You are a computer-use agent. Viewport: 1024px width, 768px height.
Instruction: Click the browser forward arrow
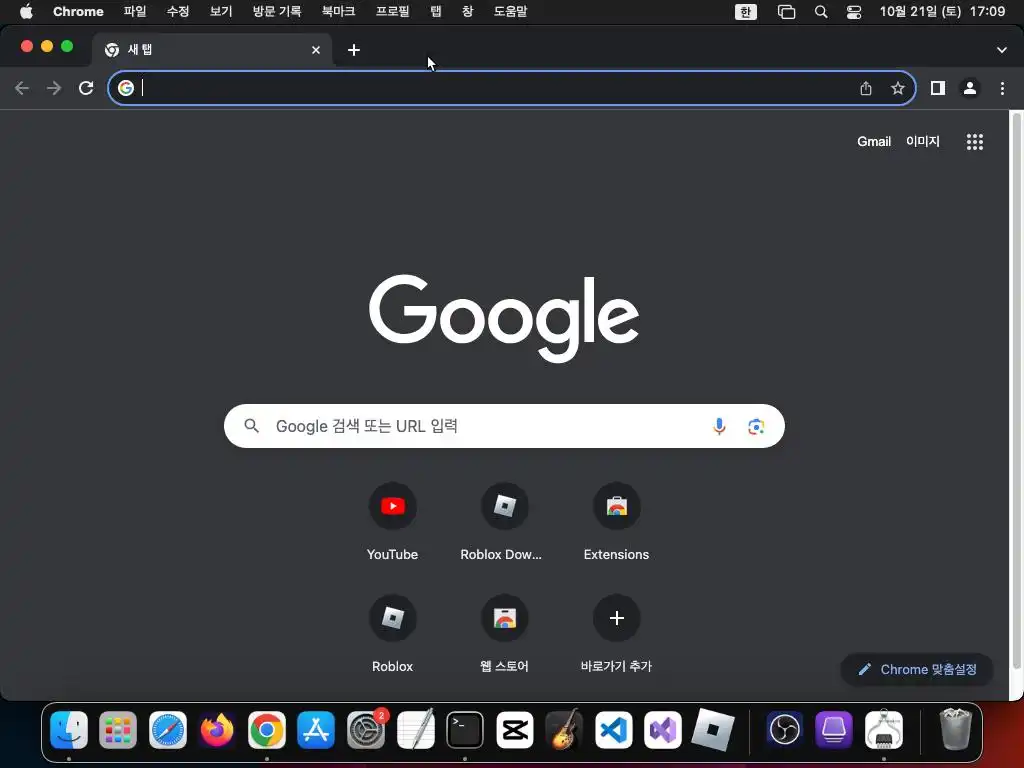tap(54, 88)
